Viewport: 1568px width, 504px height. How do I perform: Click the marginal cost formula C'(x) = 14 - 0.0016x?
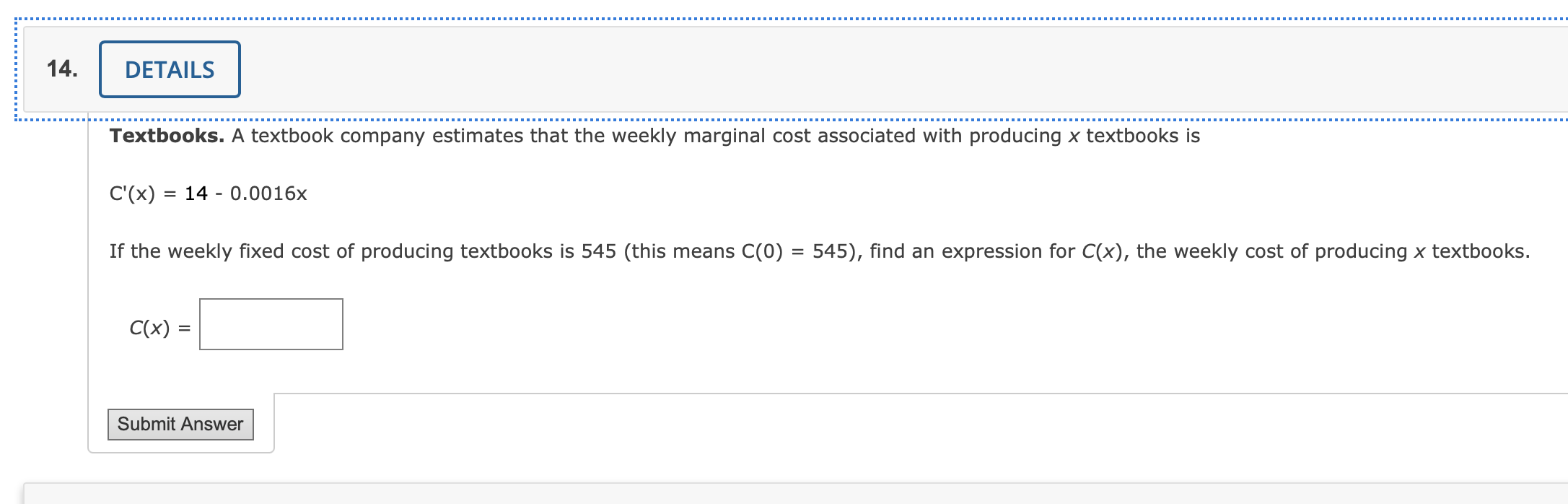point(208,193)
